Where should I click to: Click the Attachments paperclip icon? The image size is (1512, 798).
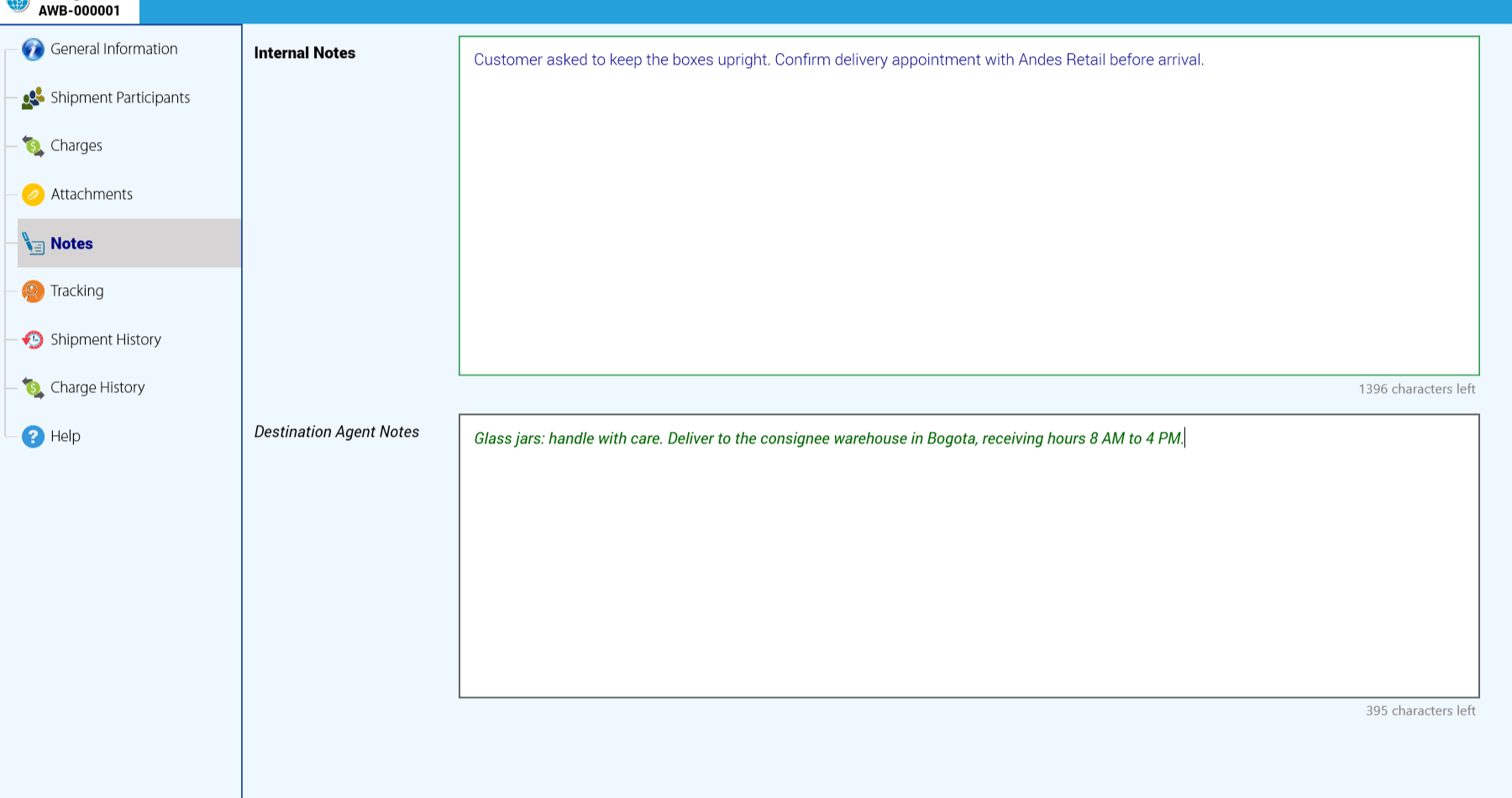[33, 195]
